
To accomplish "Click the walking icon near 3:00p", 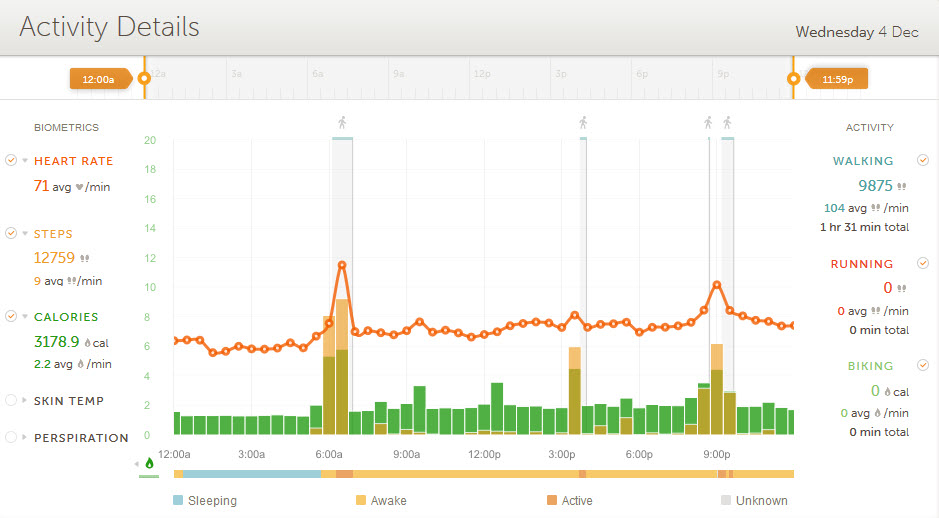I will pyautogui.click(x=583, y=123).
